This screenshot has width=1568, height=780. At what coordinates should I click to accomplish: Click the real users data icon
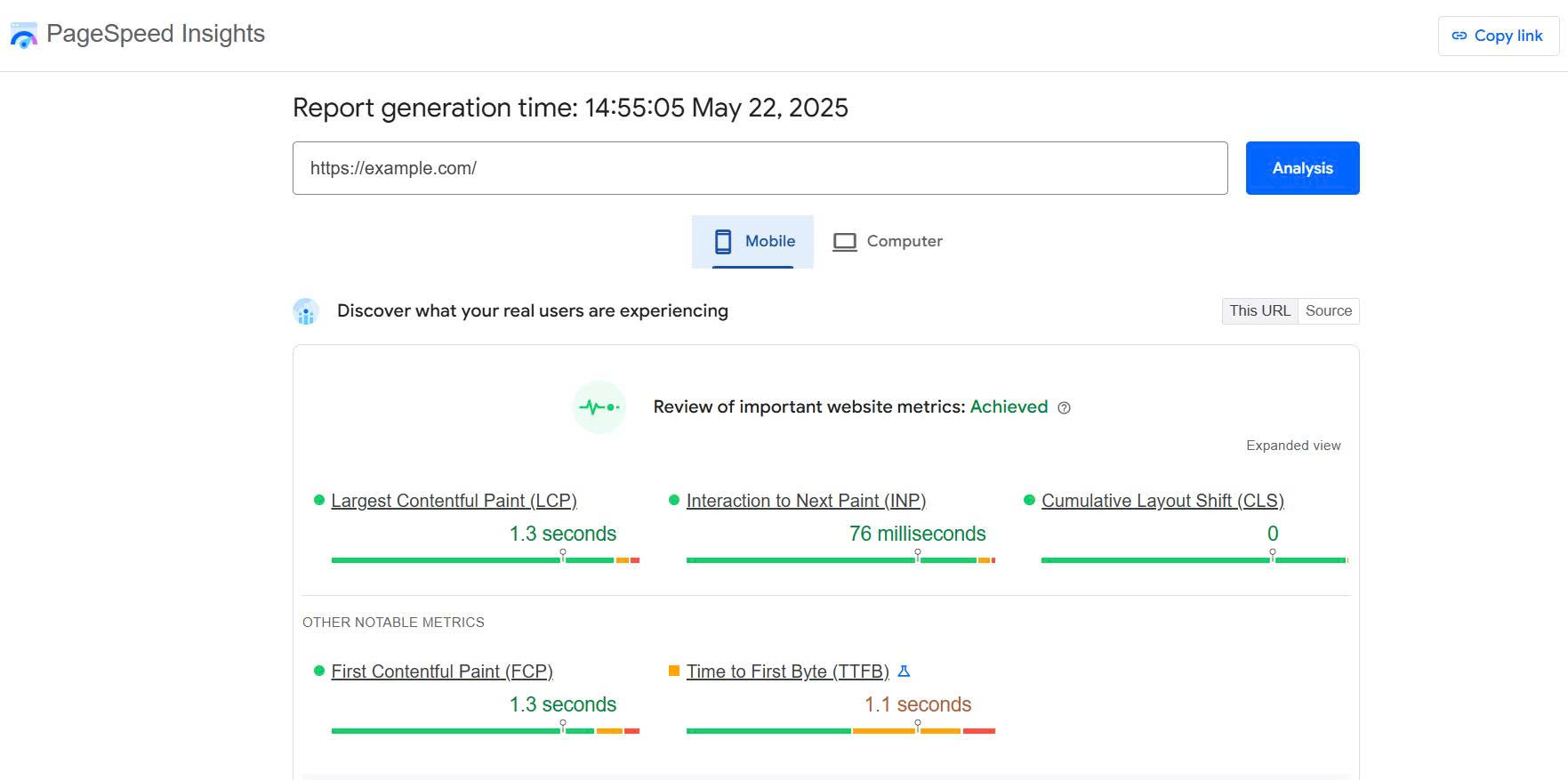point(306,311)
